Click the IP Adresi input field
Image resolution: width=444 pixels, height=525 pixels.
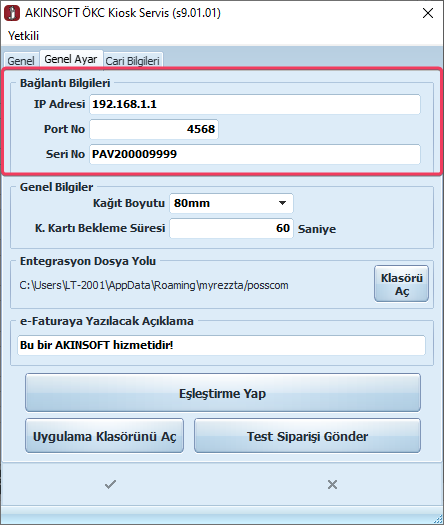pos(255,104)
